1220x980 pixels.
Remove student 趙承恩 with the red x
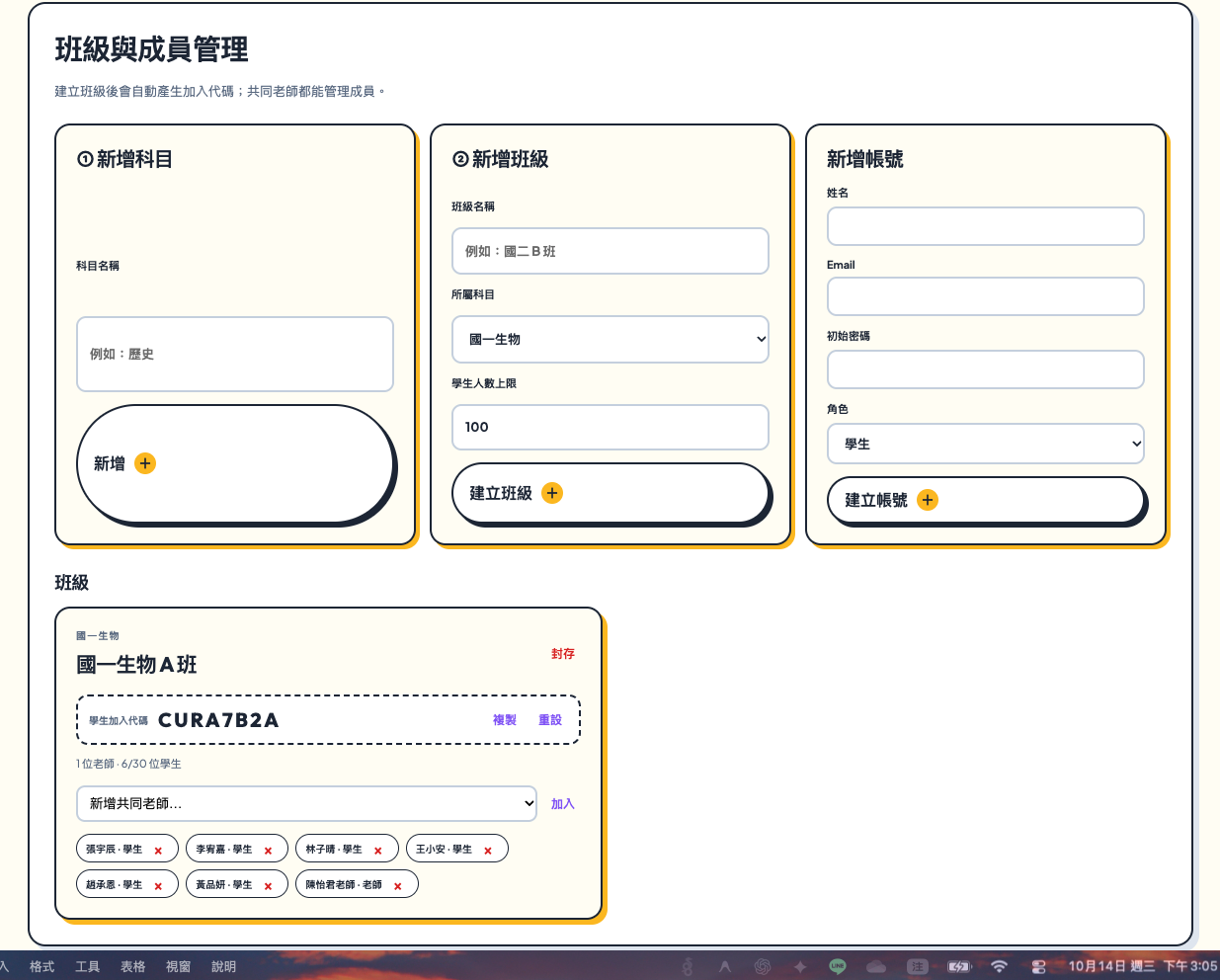pyautogui.click(x=158, y=886)
